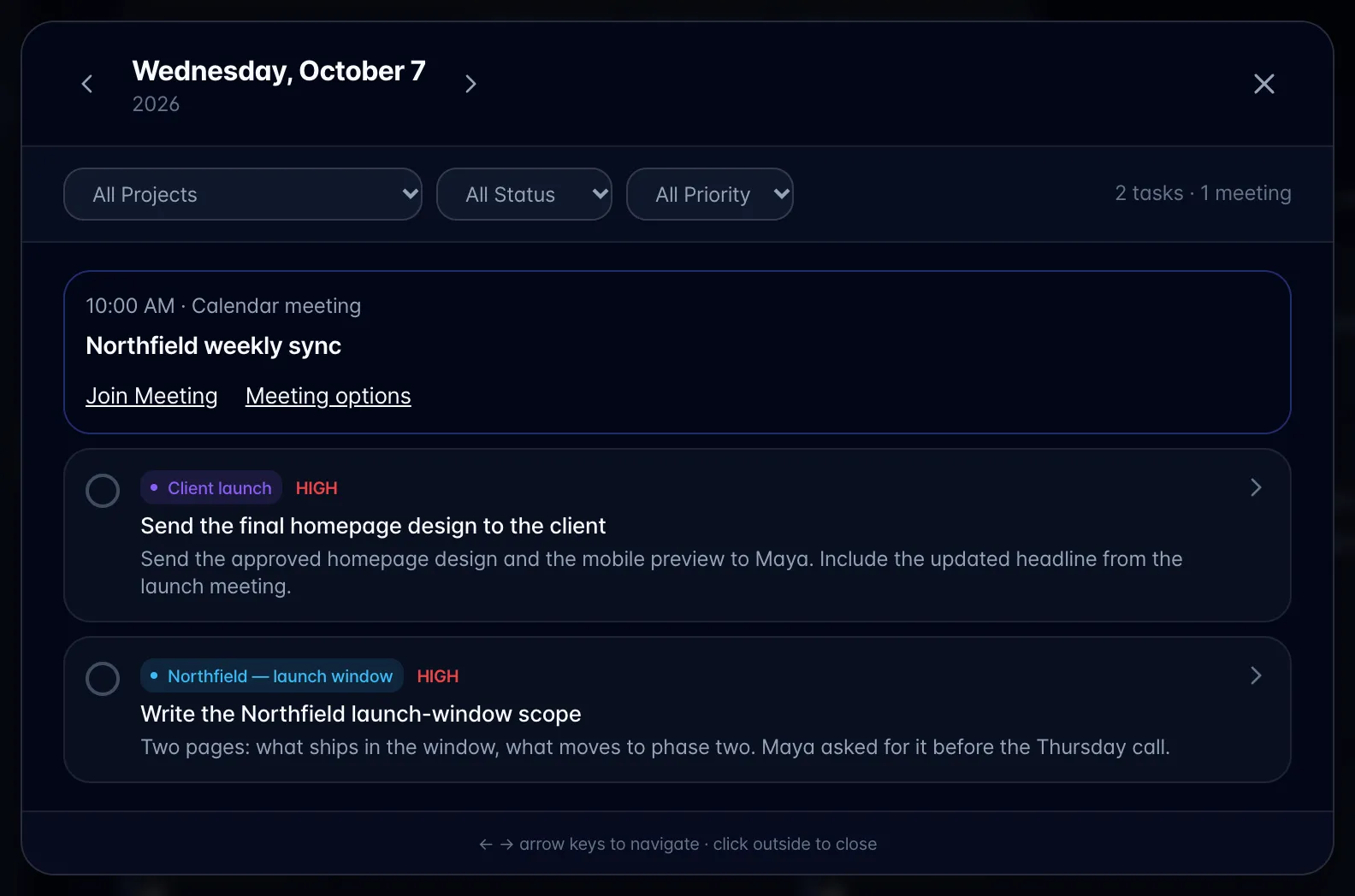Viewport: 1355px width, 896px height.
Task: Click HIGH priority label on Northfield scope task
Action: click(438, 676)
